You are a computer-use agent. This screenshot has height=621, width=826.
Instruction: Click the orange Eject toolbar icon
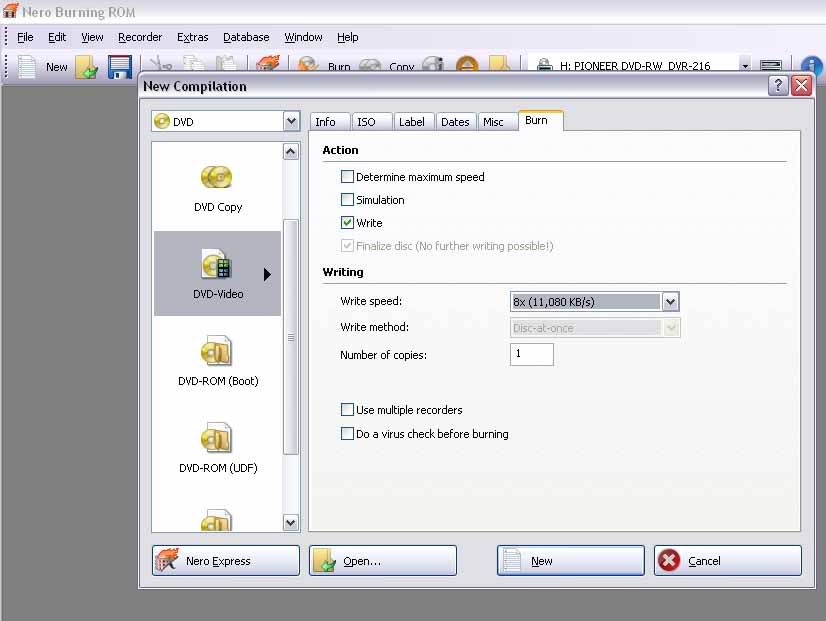point(467,65)
